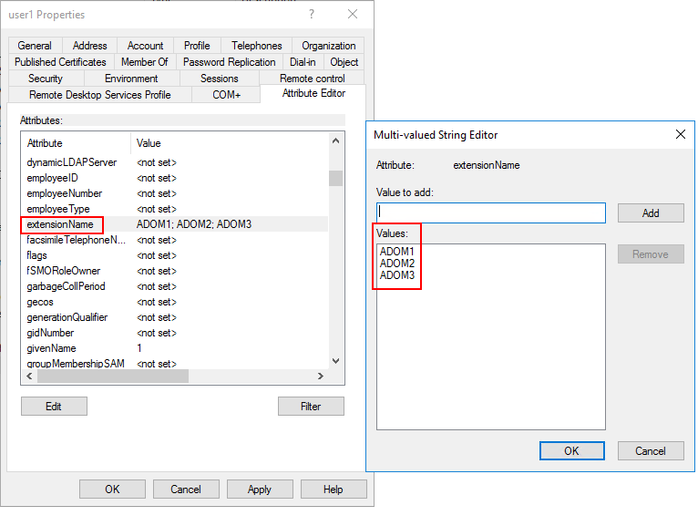The height and width of the screenshot is (507, 698).
Task: Select the facsimileTelephoneN... attribute
Action: [174, 240]
